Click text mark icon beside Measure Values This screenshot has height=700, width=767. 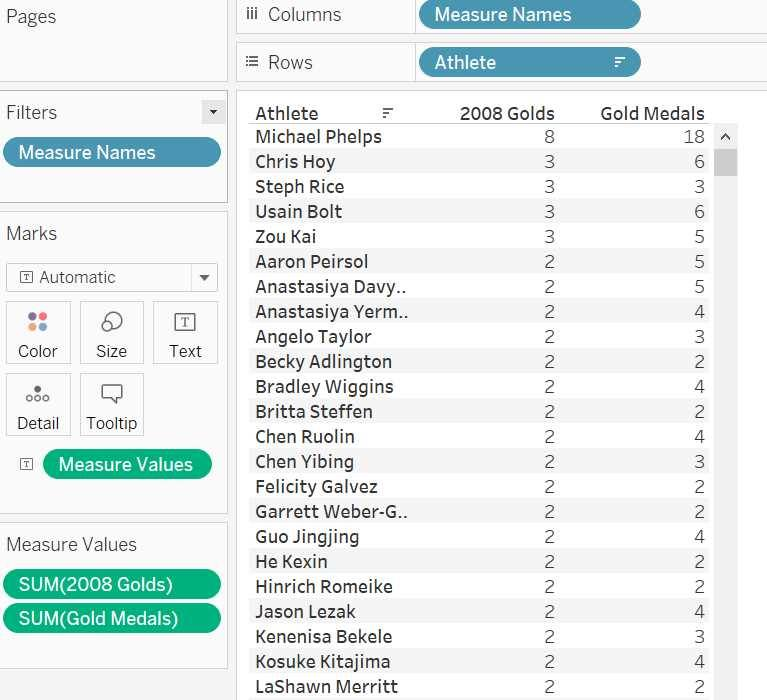(x=26, y=464)
